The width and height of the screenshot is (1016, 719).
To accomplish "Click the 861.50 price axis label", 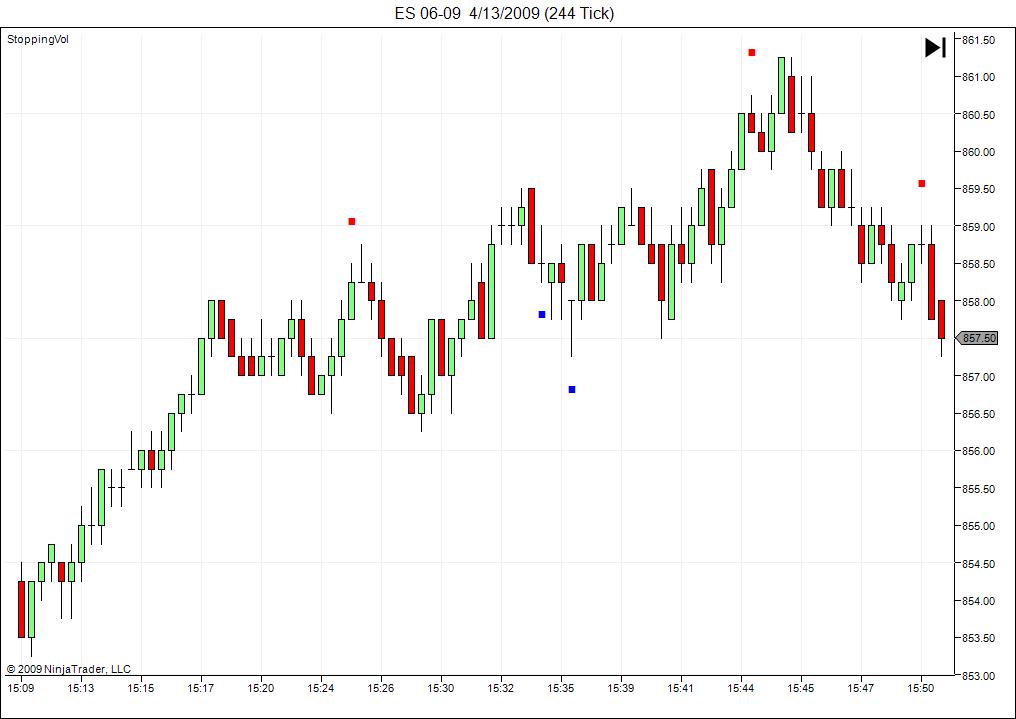I will pyautogui.click(x=978, y=40).
